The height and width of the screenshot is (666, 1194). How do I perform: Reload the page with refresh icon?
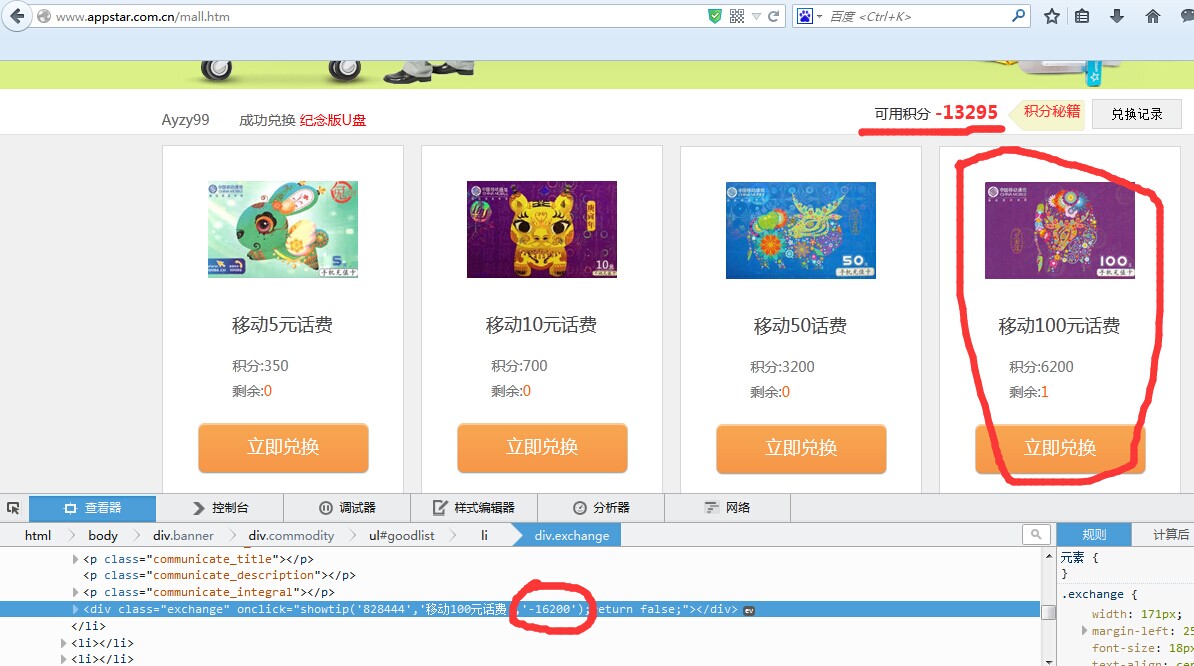(x=774, y=16)
